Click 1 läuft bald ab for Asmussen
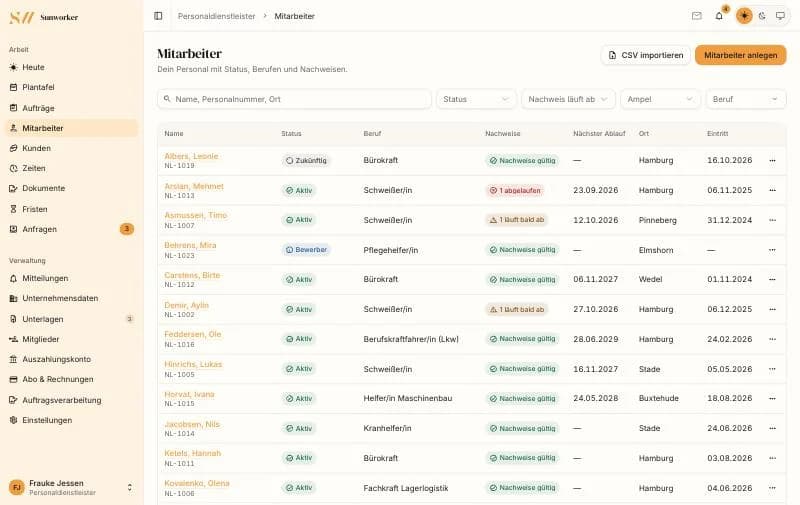The width and height of the screenshot is (800, 505). coord(516,220)
